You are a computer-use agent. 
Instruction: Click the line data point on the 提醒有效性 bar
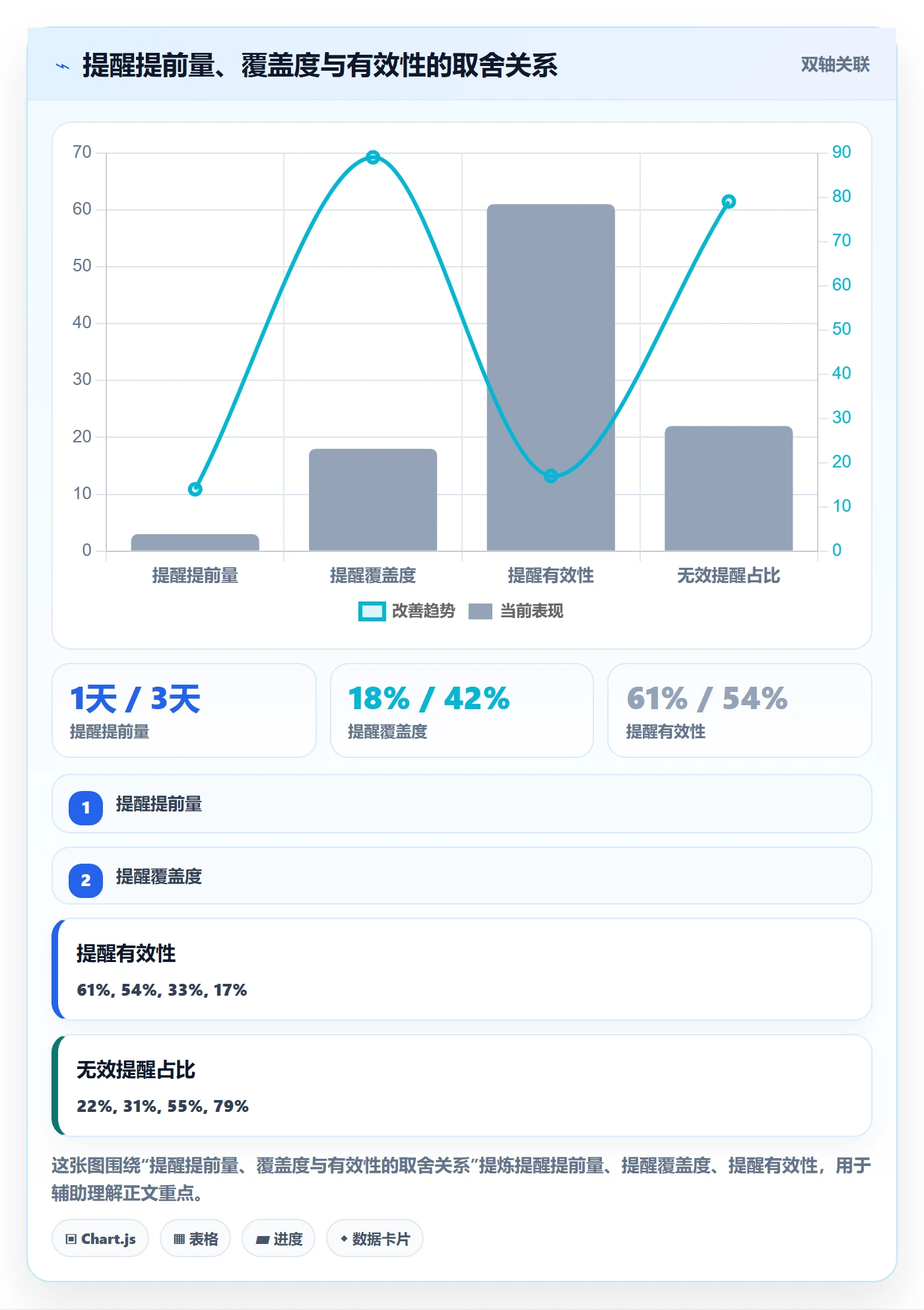(x=551, y=476)
